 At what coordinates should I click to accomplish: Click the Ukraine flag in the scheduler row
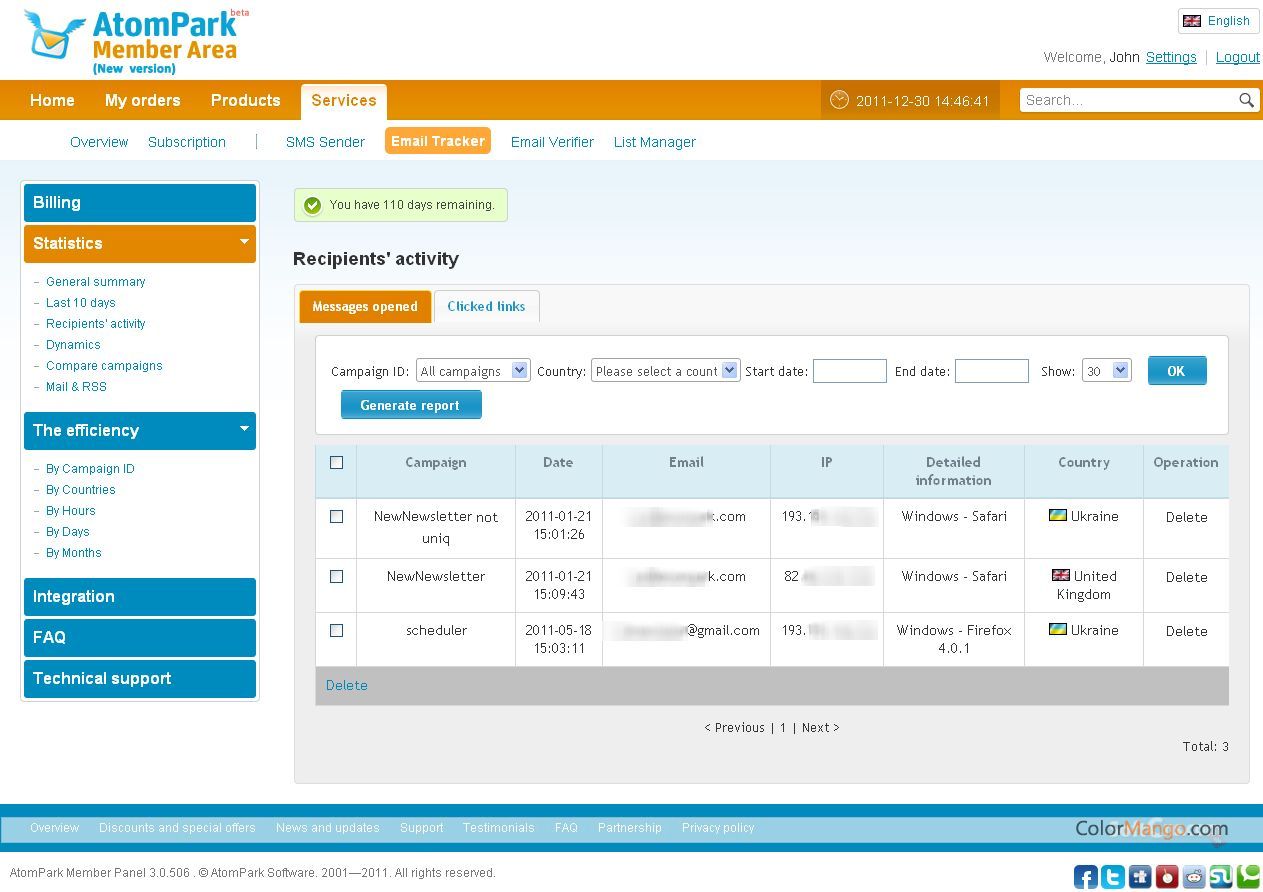click(1057, 630)
